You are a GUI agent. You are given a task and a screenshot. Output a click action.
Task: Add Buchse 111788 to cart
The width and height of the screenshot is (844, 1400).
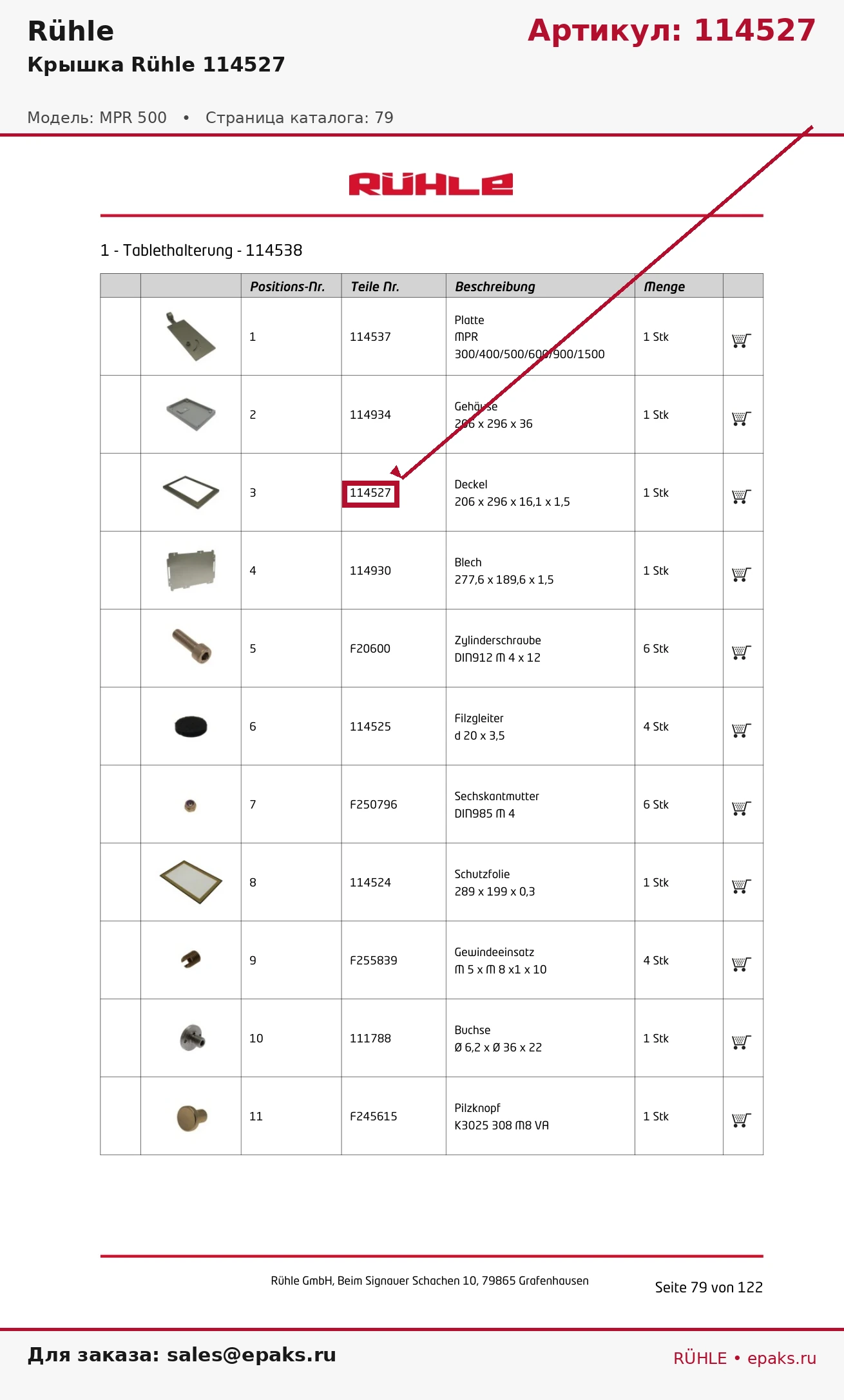[x=742, y=1042]
